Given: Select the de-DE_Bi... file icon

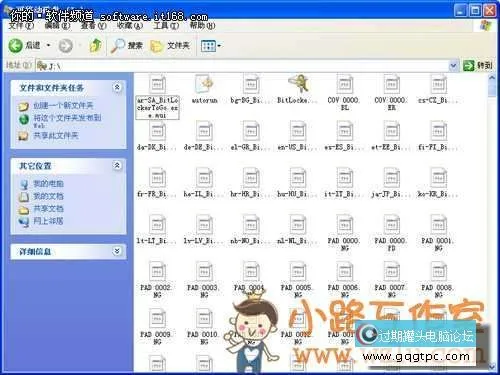Looking at the screenshot, I should (204, 131).
